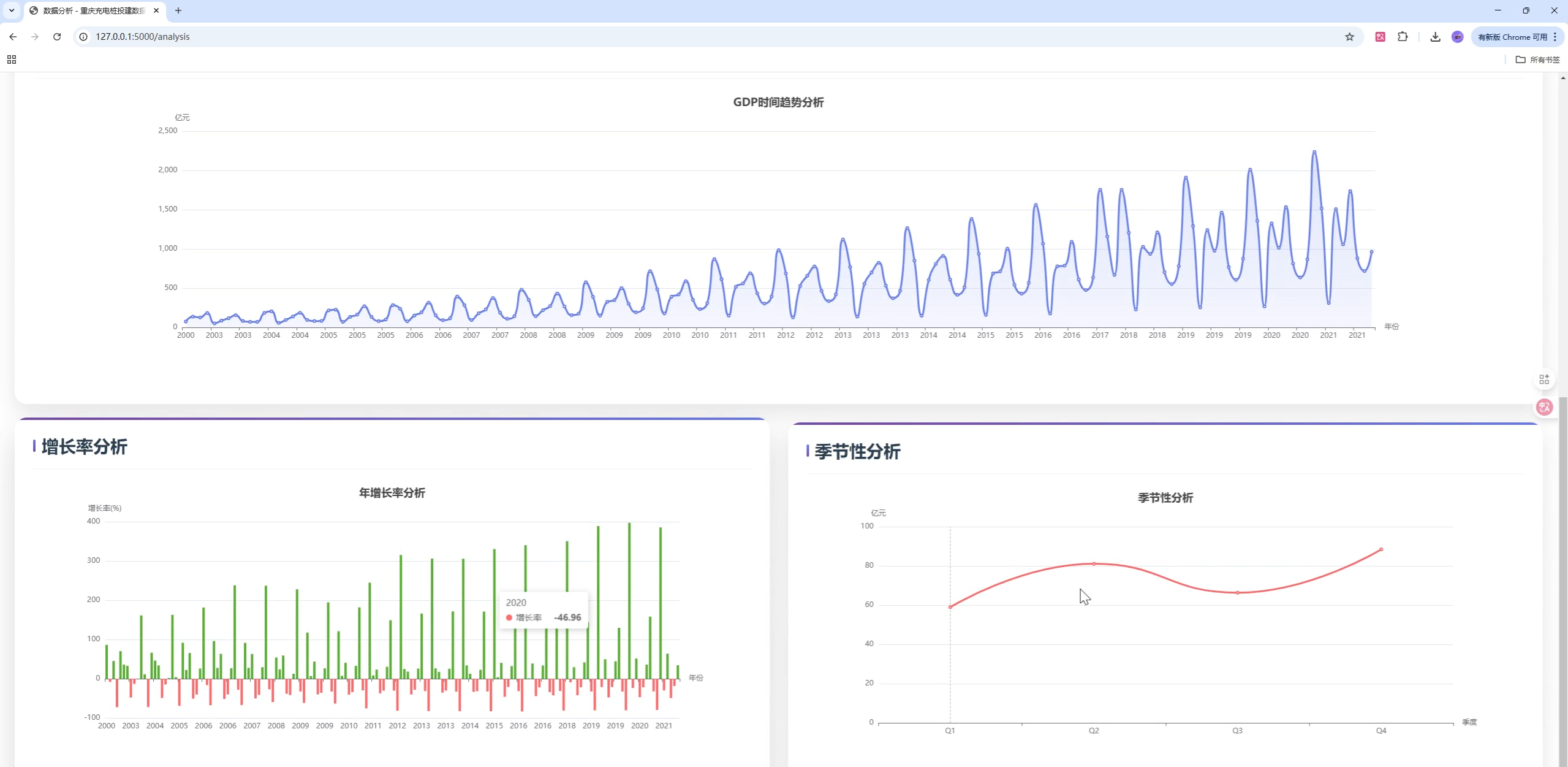
Task: Click the page vertical scrollbar thumb
Action: click(x=1563, y=581)
